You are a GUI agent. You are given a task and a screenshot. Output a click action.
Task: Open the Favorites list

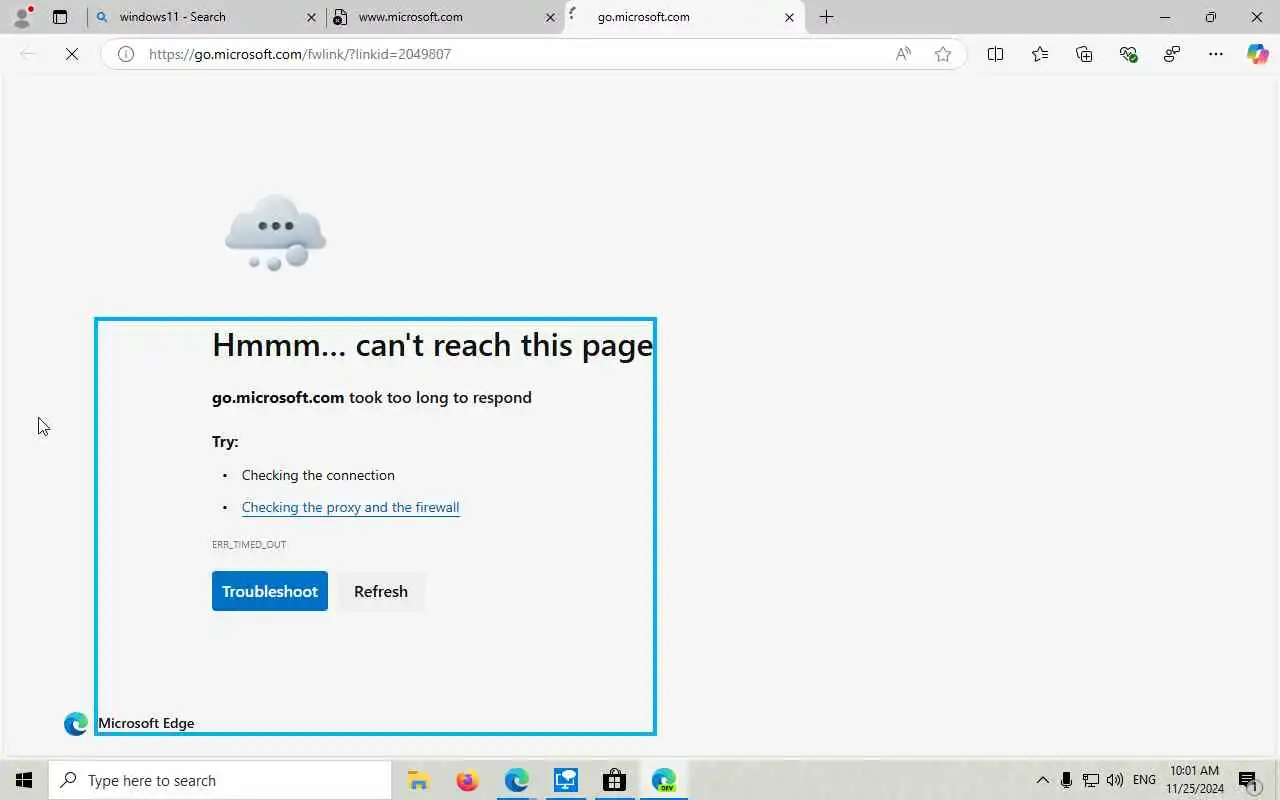[1040, 54]
